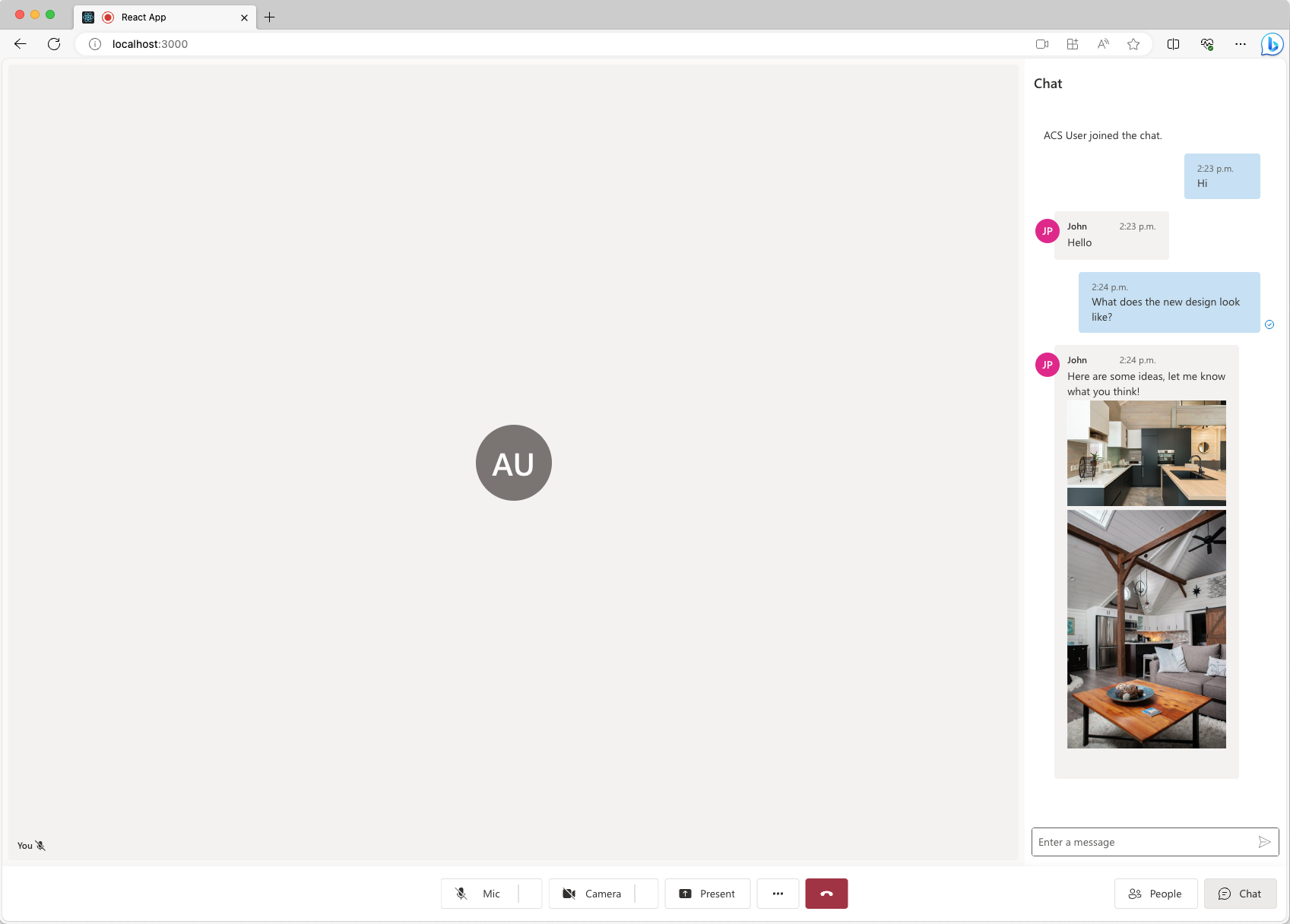Open the microphone device selection split dropdown
1290x924 pixels.
tap(531, 894)
